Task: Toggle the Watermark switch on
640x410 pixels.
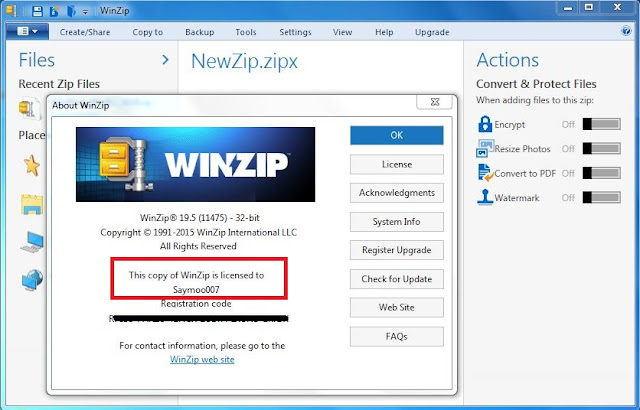Action: pyautogui.click(x=602, y=197)
